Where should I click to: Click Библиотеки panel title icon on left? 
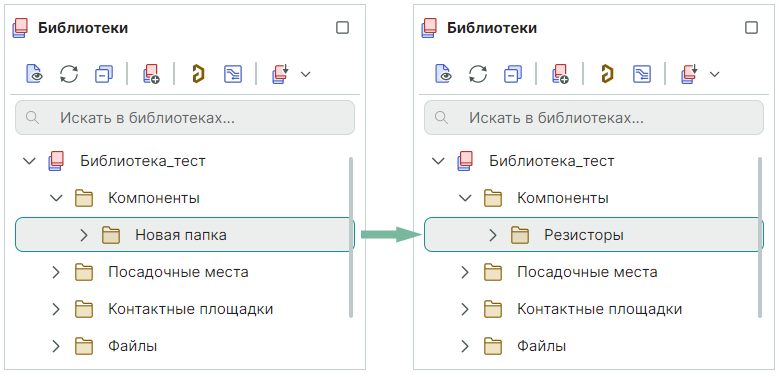click(x=20, y=28)
